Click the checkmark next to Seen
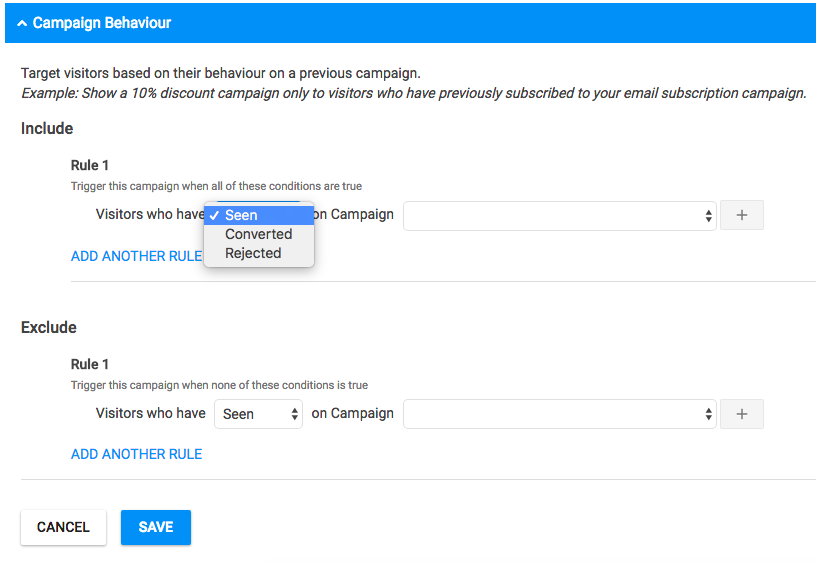 214,215
